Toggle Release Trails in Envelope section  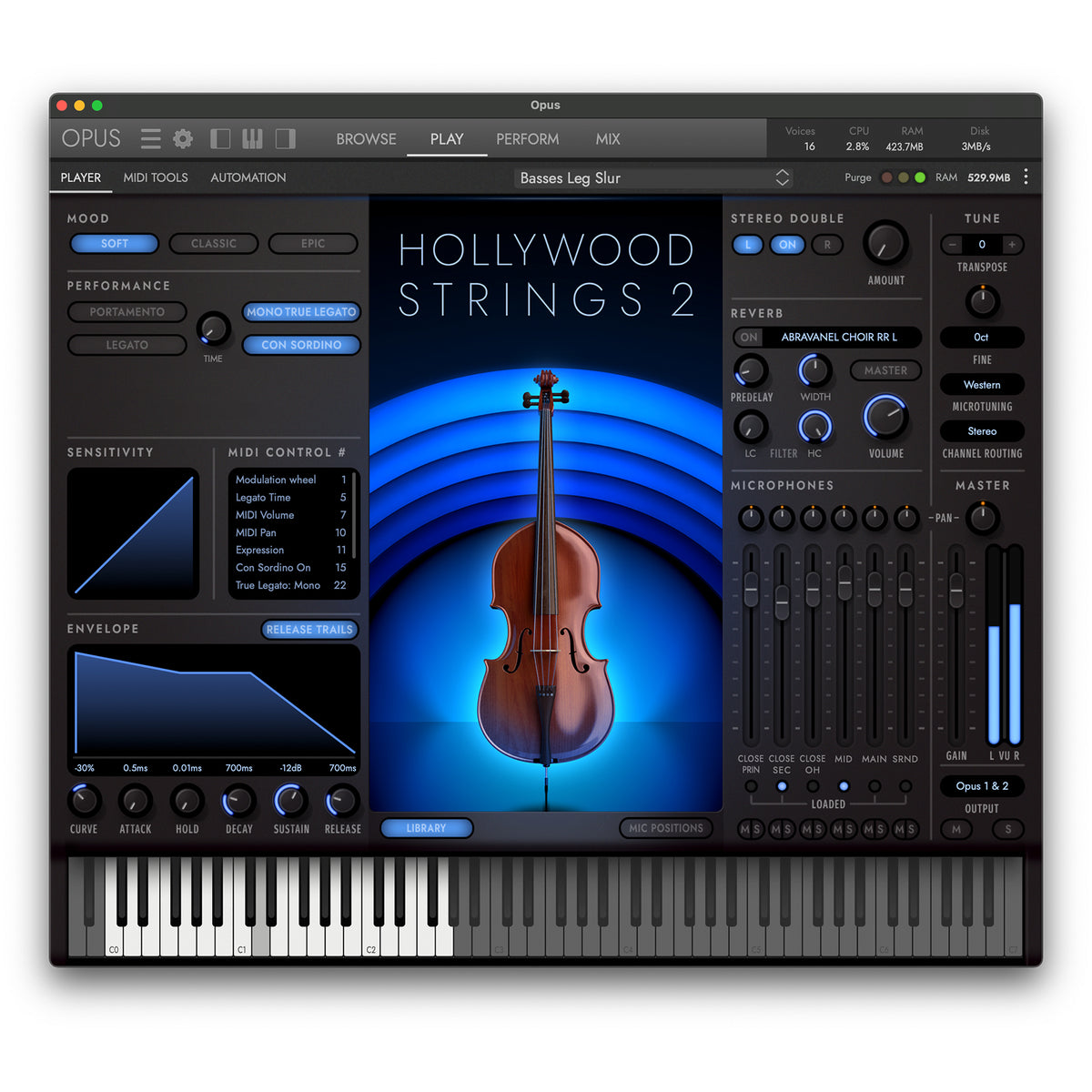coord(309,630)
